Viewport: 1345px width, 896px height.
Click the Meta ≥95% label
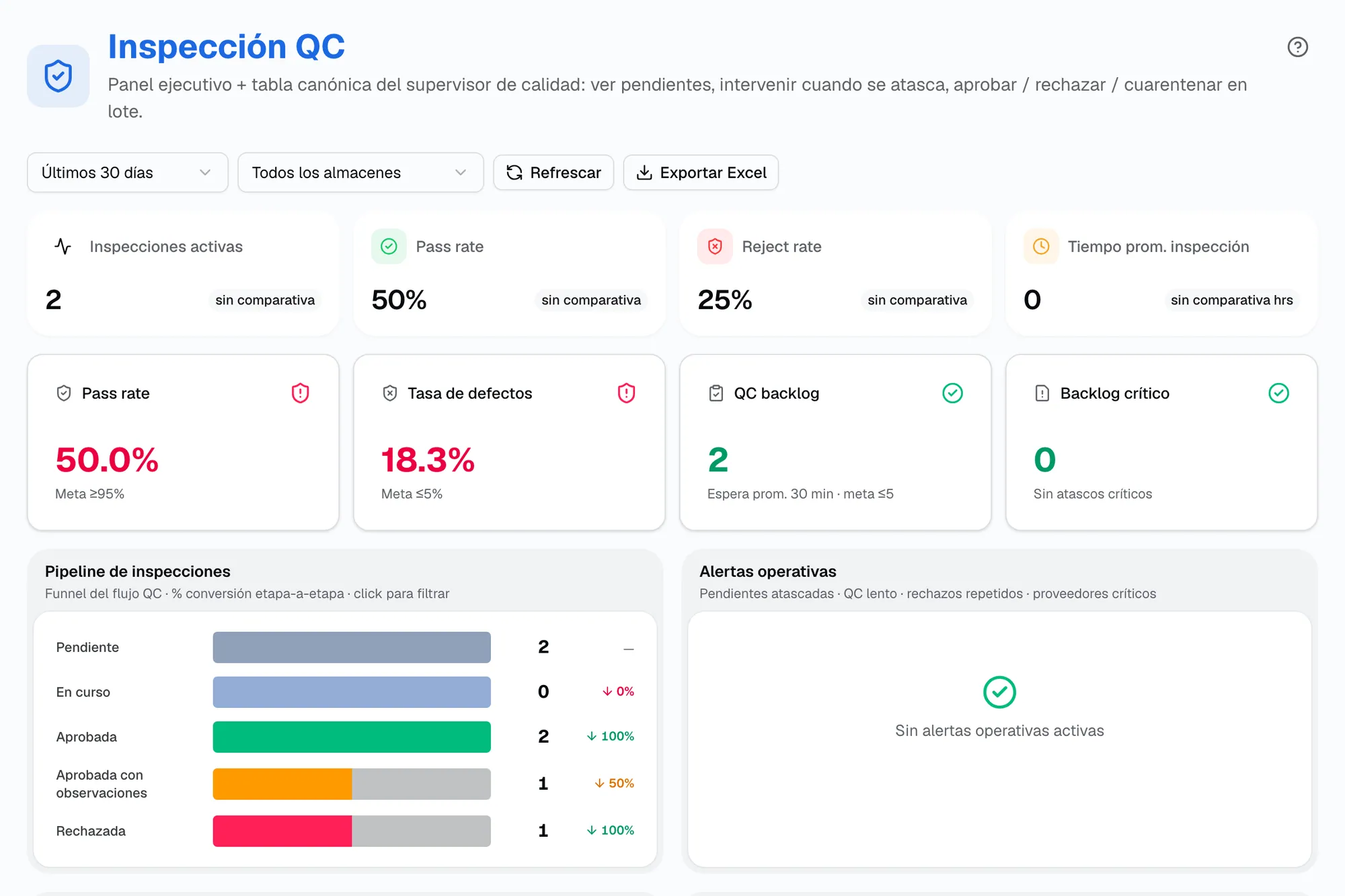(x=89, y=494)
